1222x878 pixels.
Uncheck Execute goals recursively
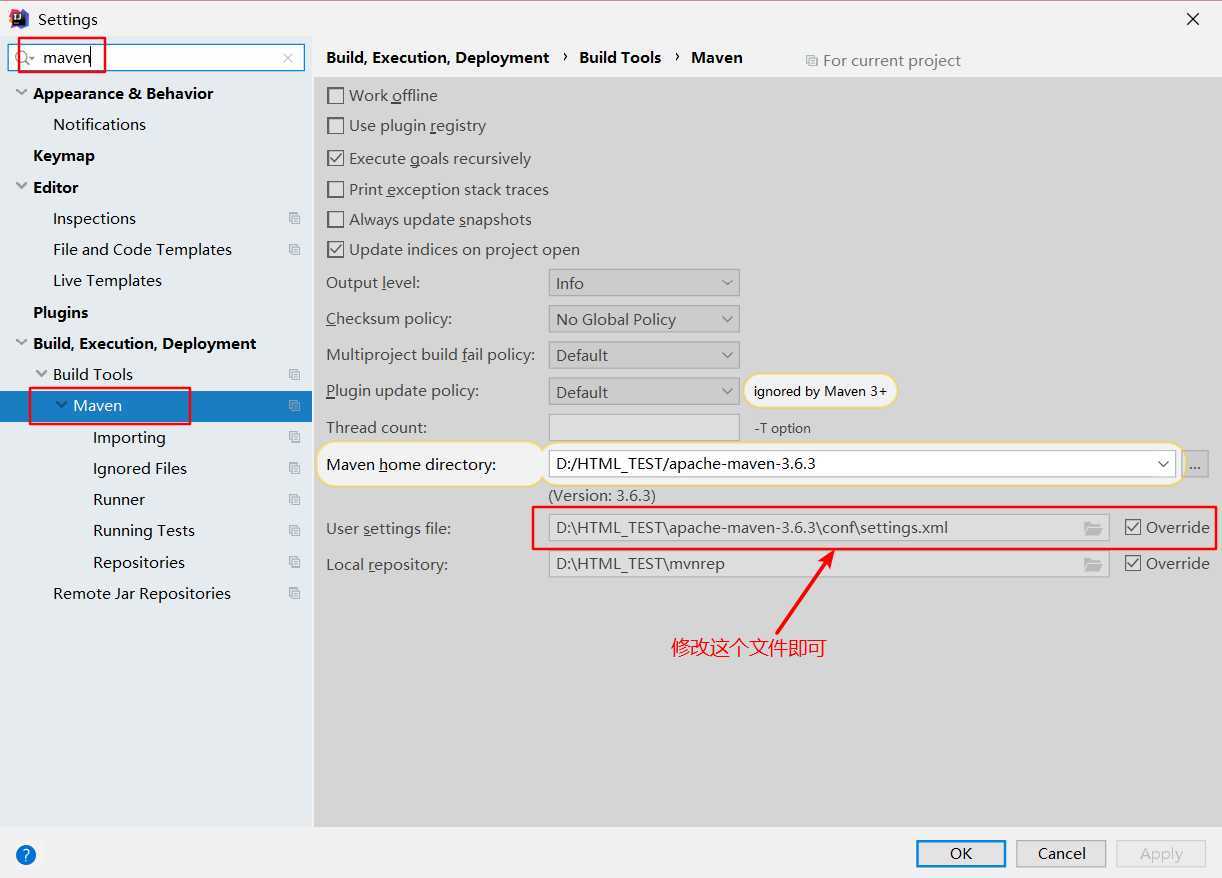pos(336,158)
